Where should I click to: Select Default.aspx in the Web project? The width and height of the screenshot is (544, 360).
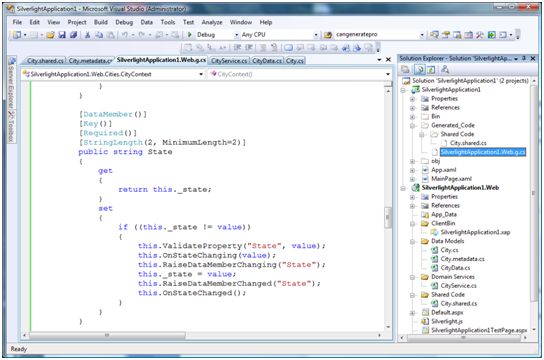point(447,312)
